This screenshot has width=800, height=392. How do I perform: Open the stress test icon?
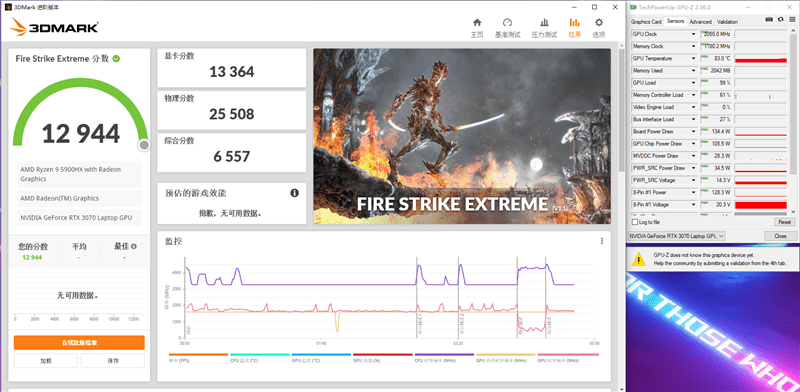[544, 22]
